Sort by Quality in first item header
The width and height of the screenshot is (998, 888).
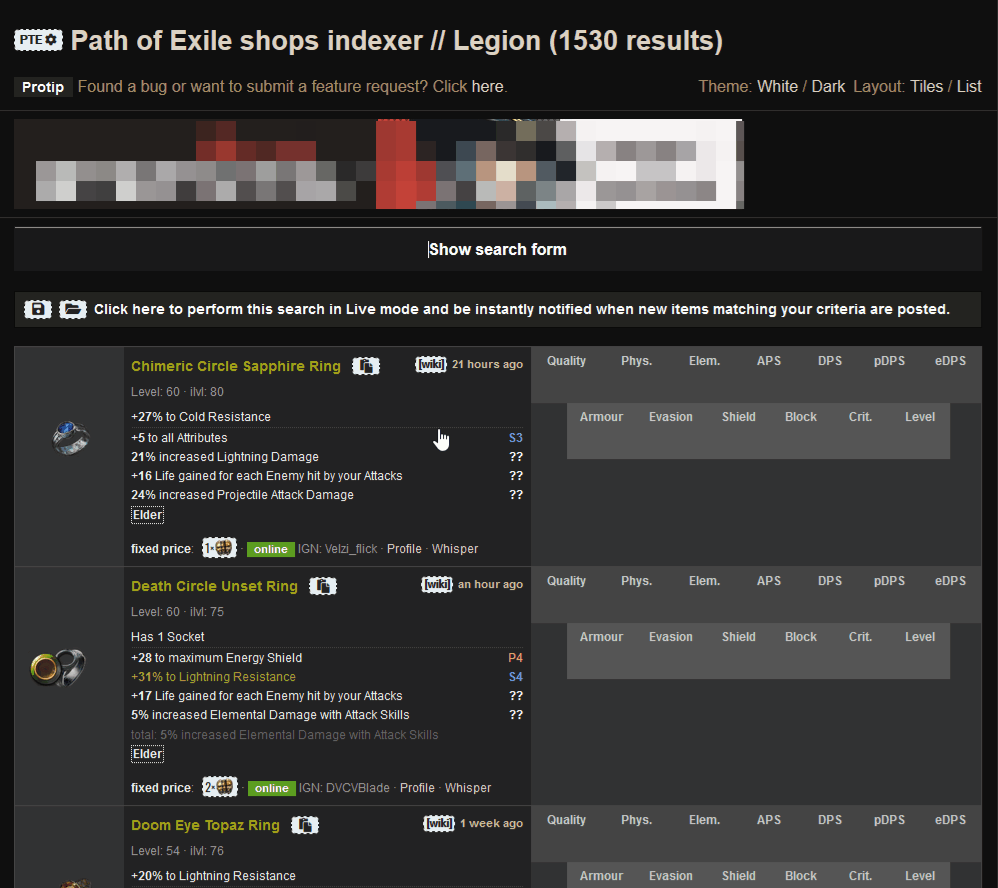tap(566, 361)
